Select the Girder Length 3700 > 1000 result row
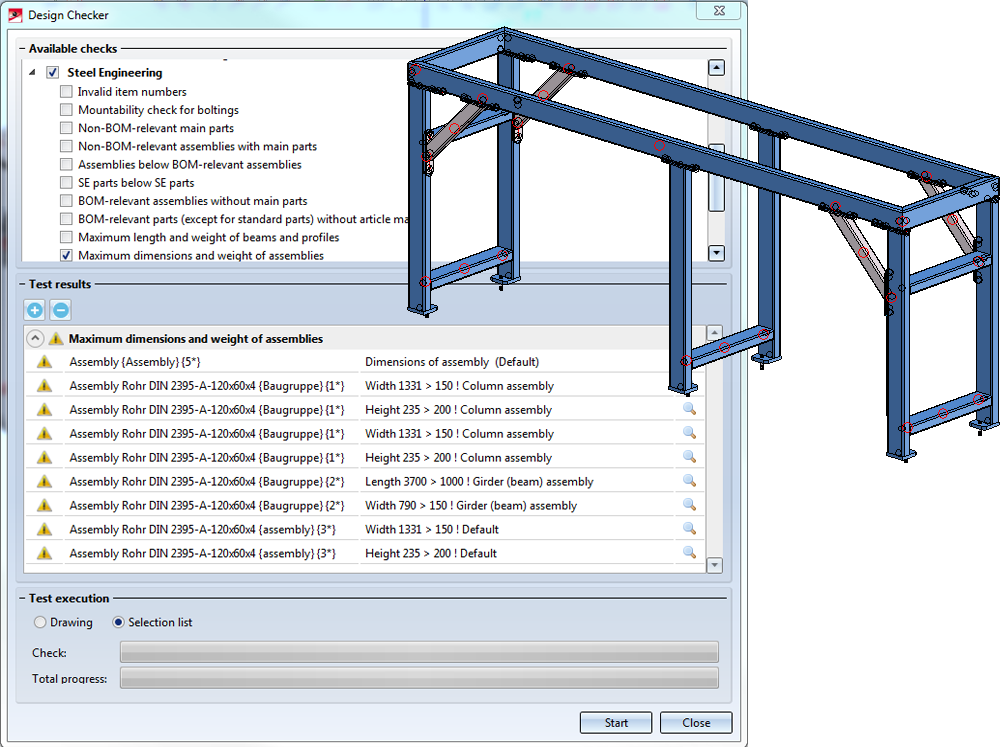 tap(479, 481)
